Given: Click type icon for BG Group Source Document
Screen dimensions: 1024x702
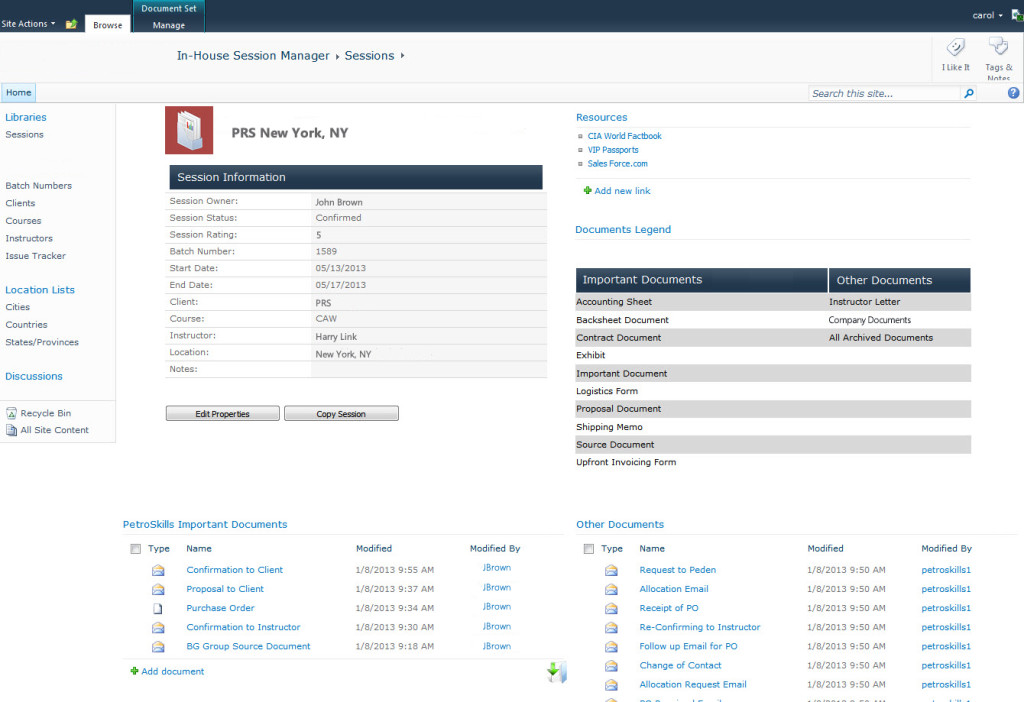Looking at the screenshot, I should pos(158,646).
